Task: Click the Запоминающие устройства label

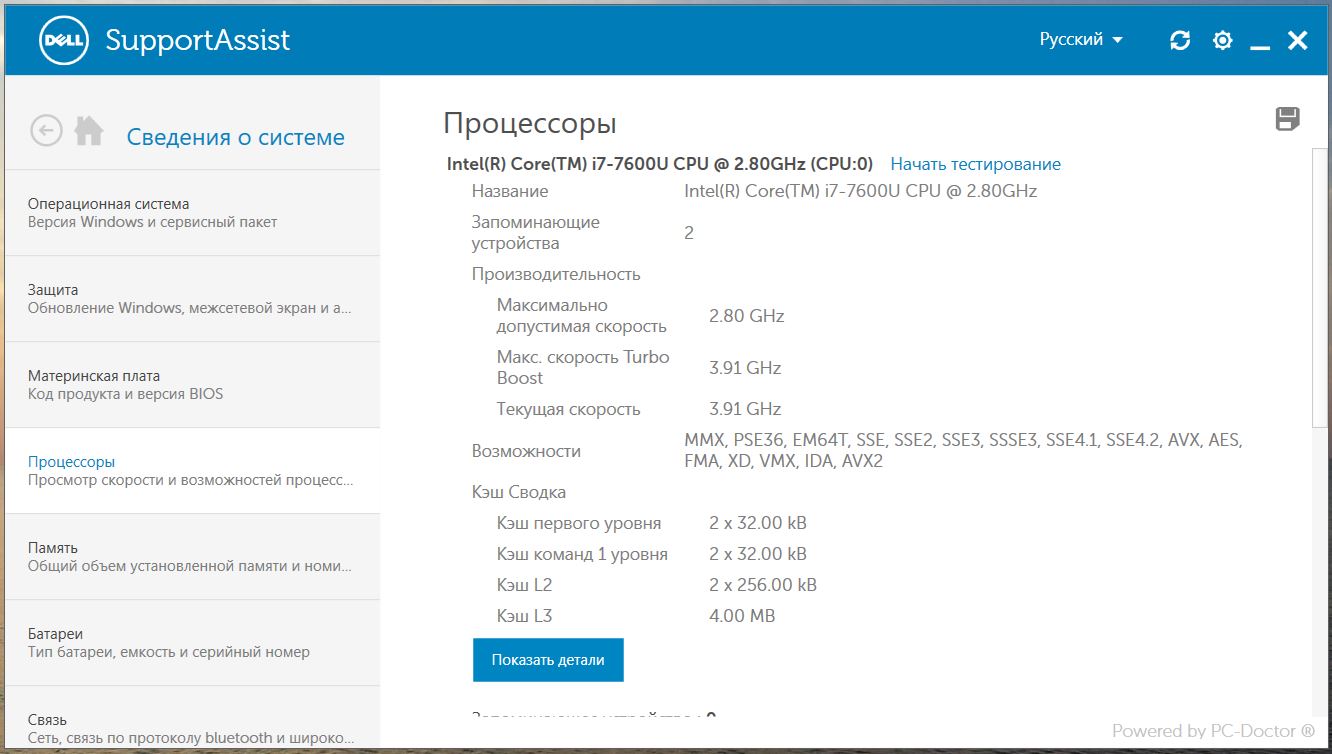Action: click(x=535, y=233)
